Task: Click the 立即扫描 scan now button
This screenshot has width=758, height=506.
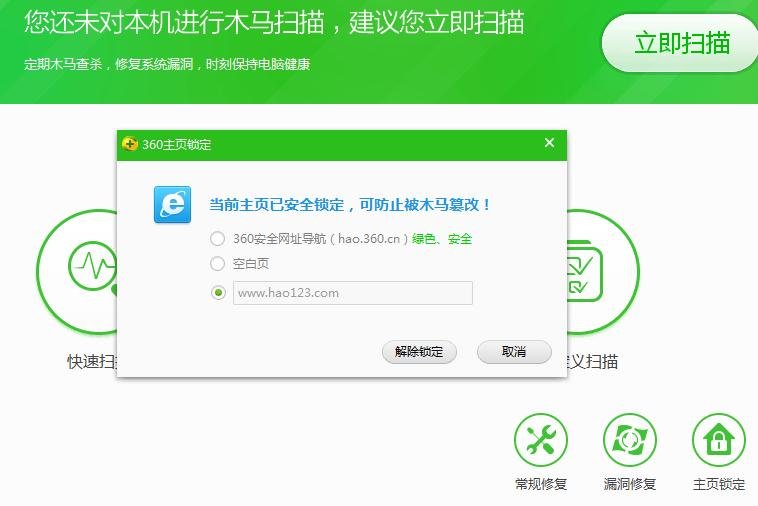Action: (681, 43)
